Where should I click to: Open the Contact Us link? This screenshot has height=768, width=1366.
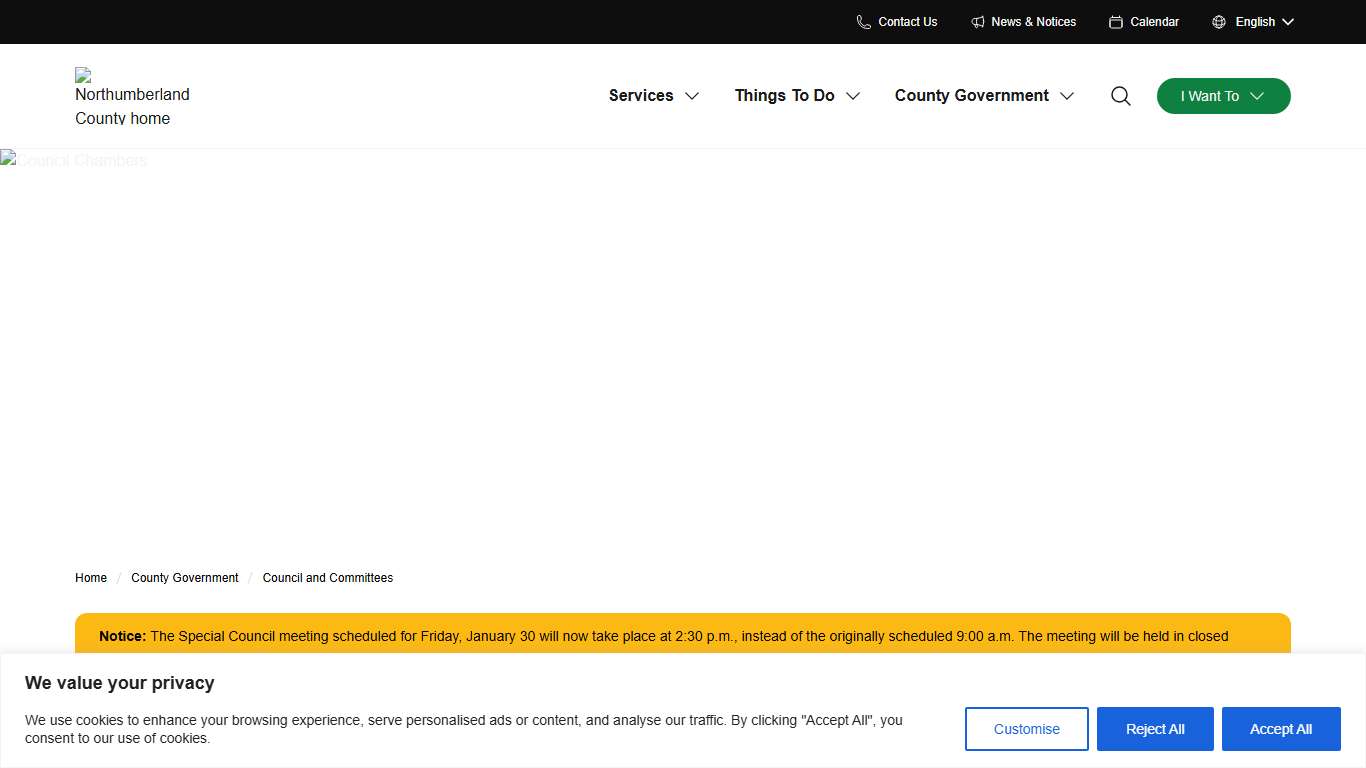pos(907,22)
